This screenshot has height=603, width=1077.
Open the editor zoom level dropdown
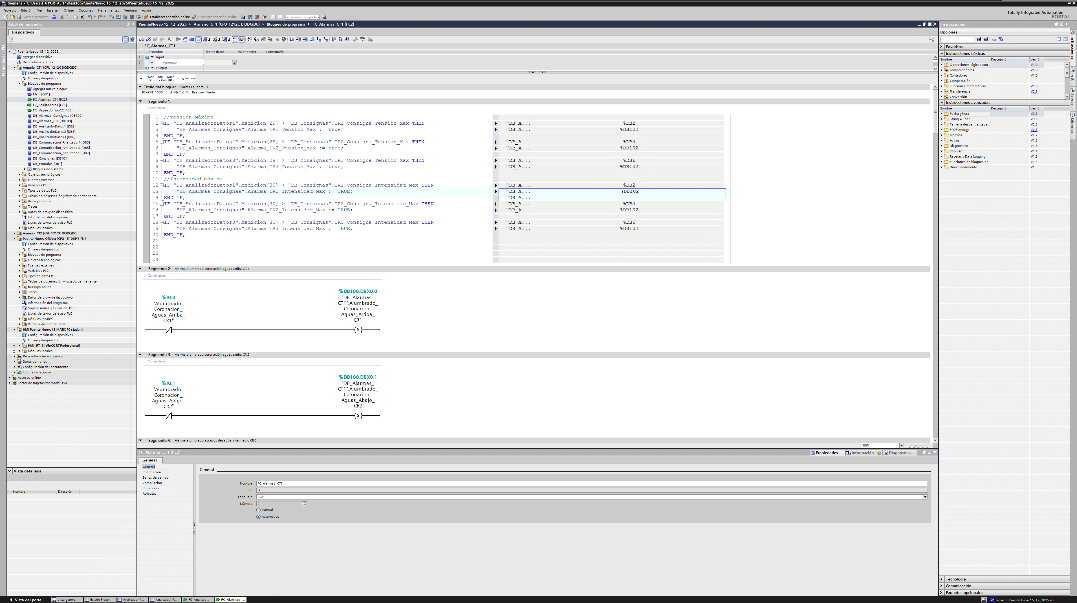[x=902, y=446]
